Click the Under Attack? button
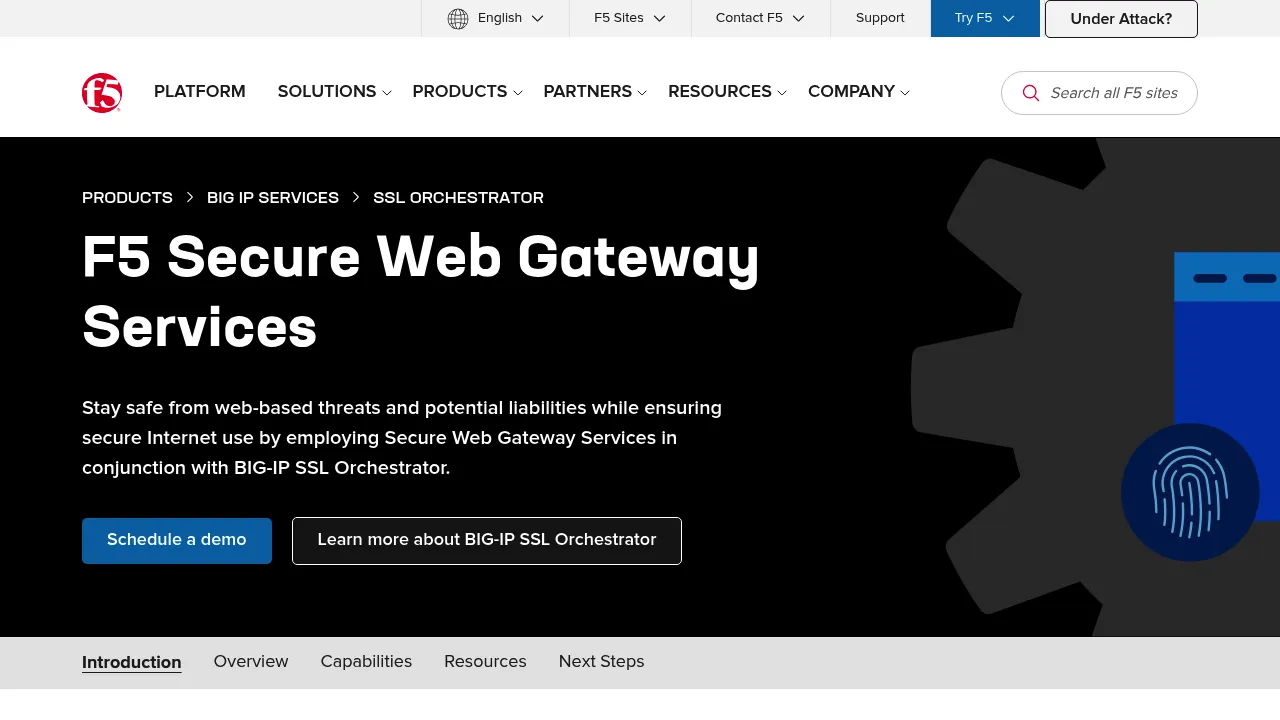Viewport: 1280px width, 720px height. 1121,19
